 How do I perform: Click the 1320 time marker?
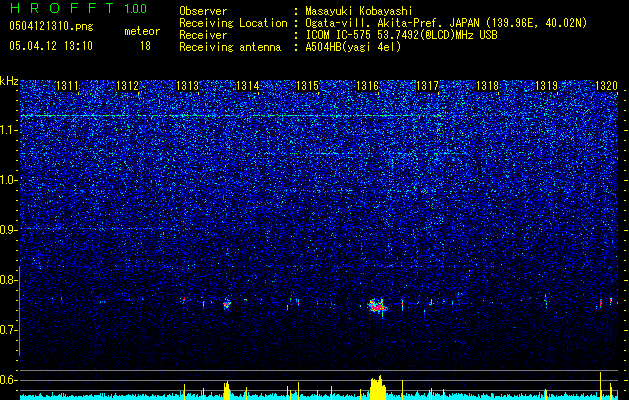coord(606,85)
